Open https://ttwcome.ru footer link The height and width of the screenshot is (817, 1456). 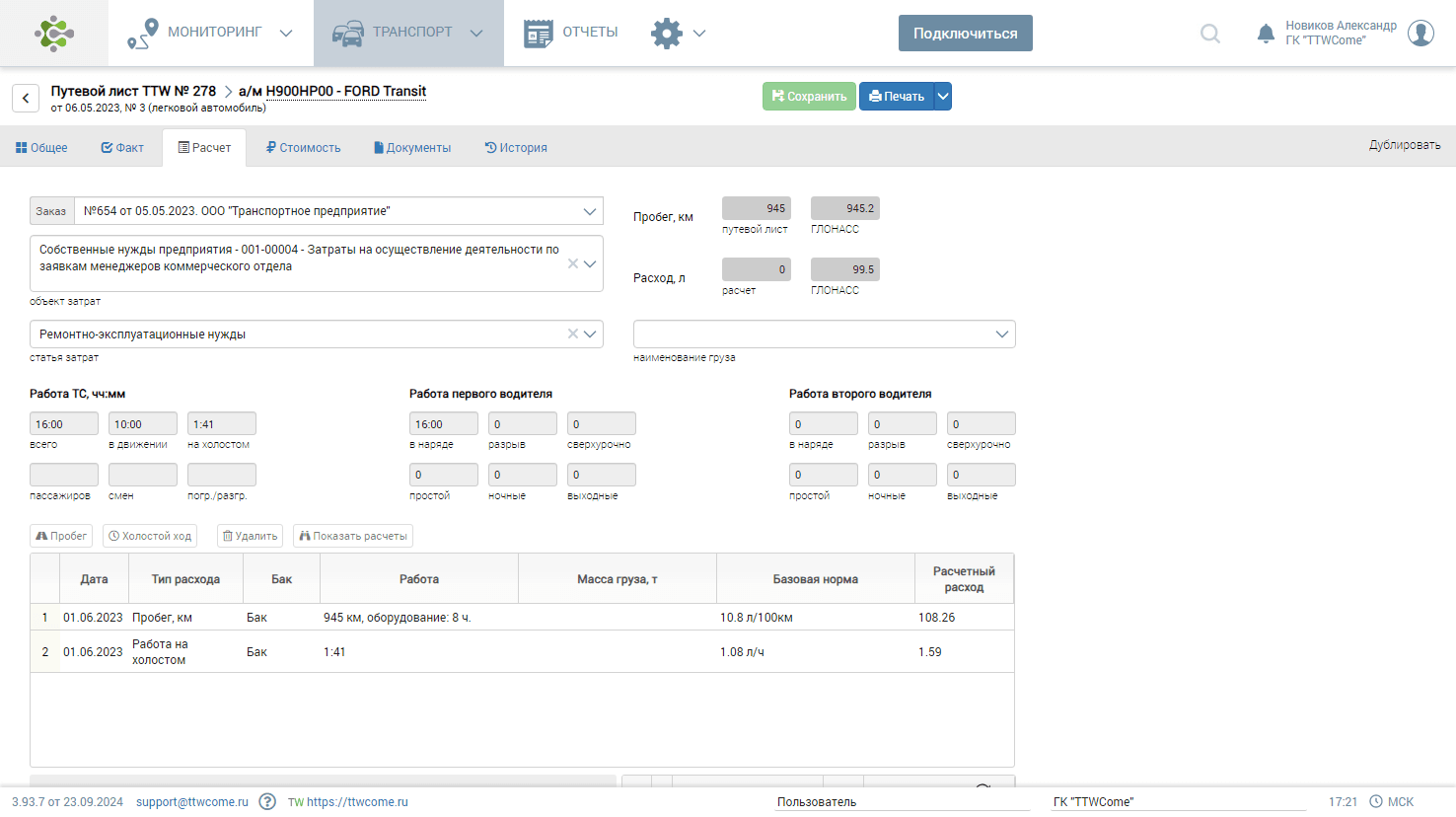click(x=357, y=801)
